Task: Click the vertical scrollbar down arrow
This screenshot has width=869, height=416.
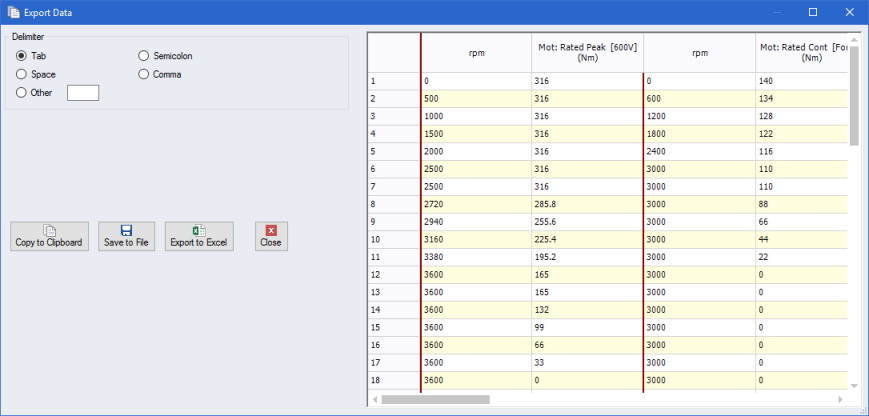Action: [x=853, y=385]
